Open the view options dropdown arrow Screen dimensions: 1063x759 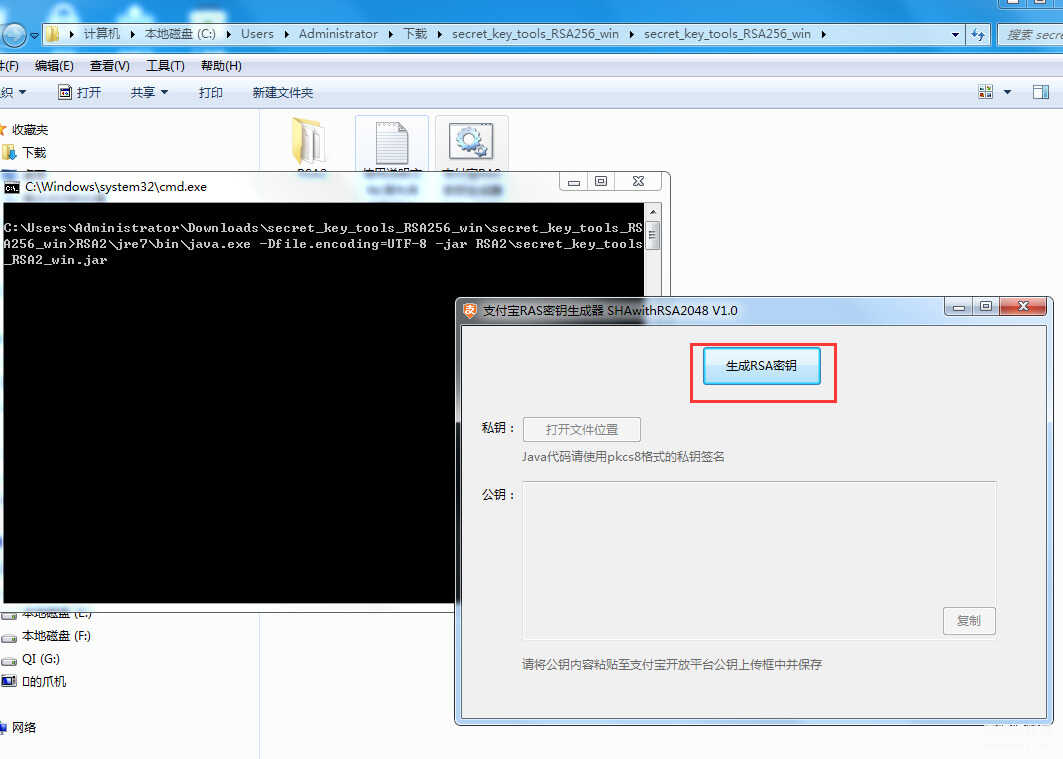[1007, 92]
